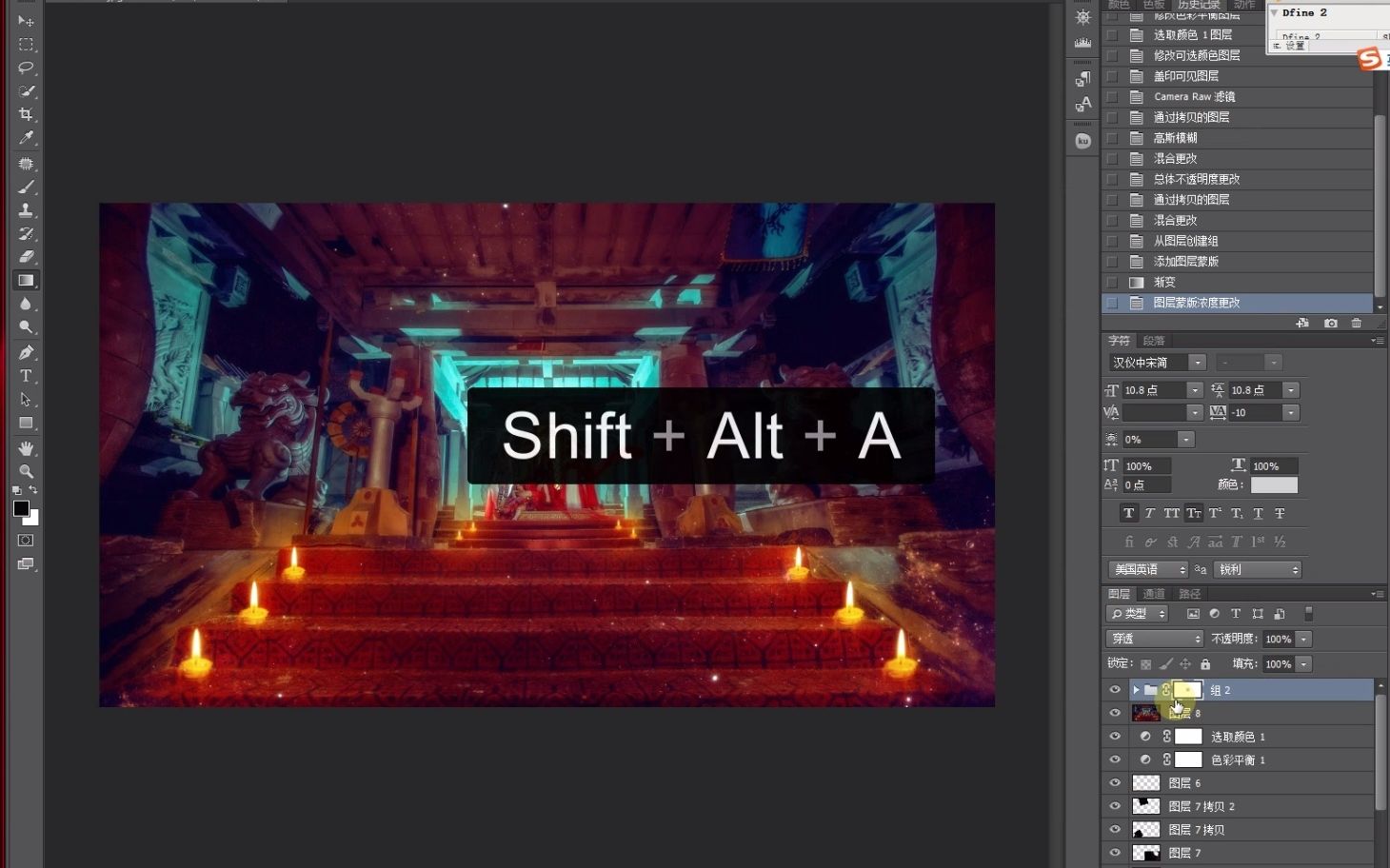Switch to the 通道 tab
The image size is (1390, 868).
coord(1154,594)
